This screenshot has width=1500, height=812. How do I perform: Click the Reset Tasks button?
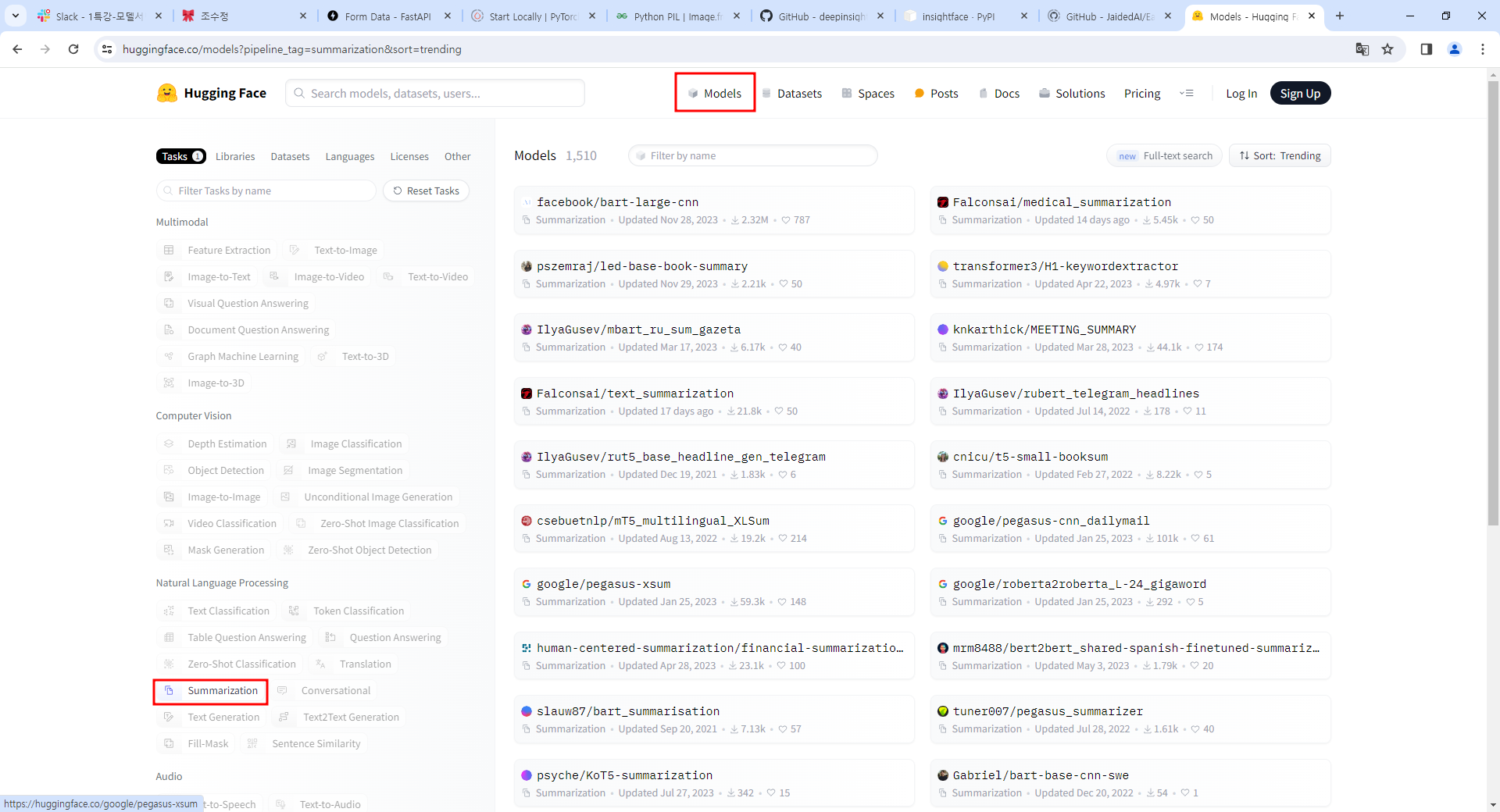pyautogui.click(x=426, y=191)
